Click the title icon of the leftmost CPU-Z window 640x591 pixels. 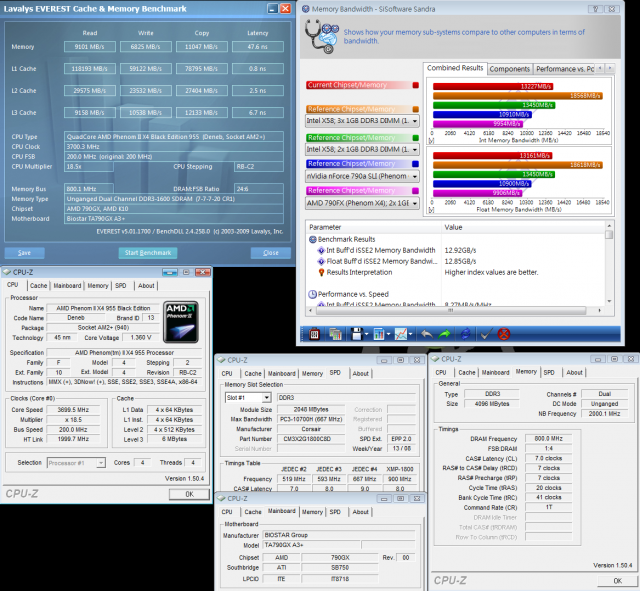tap(7, 272)
